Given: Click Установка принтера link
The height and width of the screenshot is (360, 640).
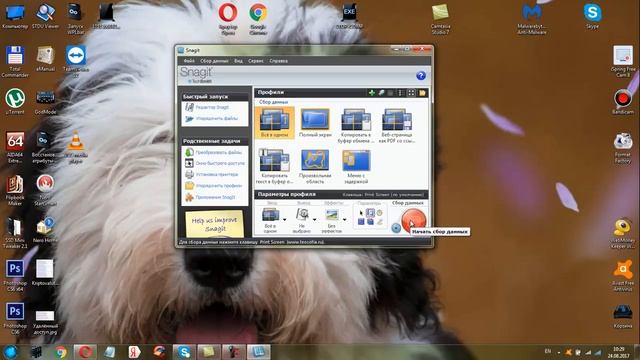Looking at the screenshot, I should (216, 174).
